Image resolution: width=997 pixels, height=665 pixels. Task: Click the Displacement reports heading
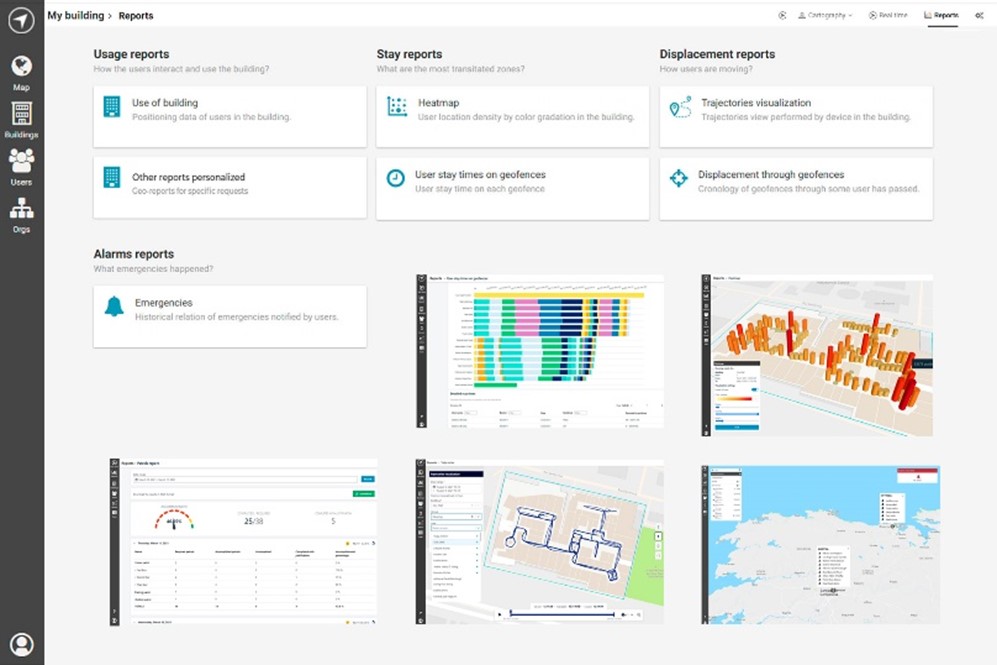click(x=717, y=54)
